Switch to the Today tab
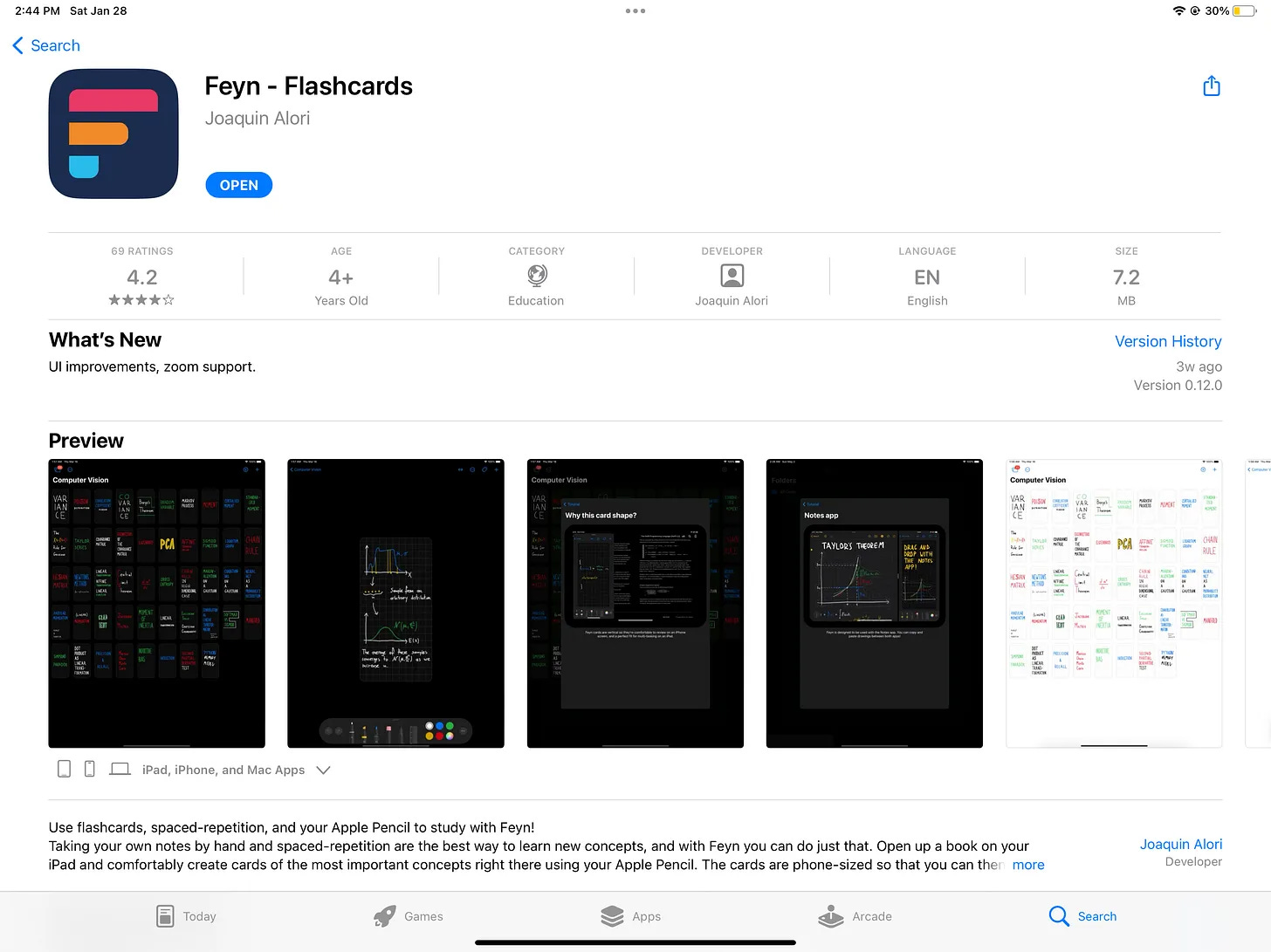1271x952 pixels. [x=185, y=916]
